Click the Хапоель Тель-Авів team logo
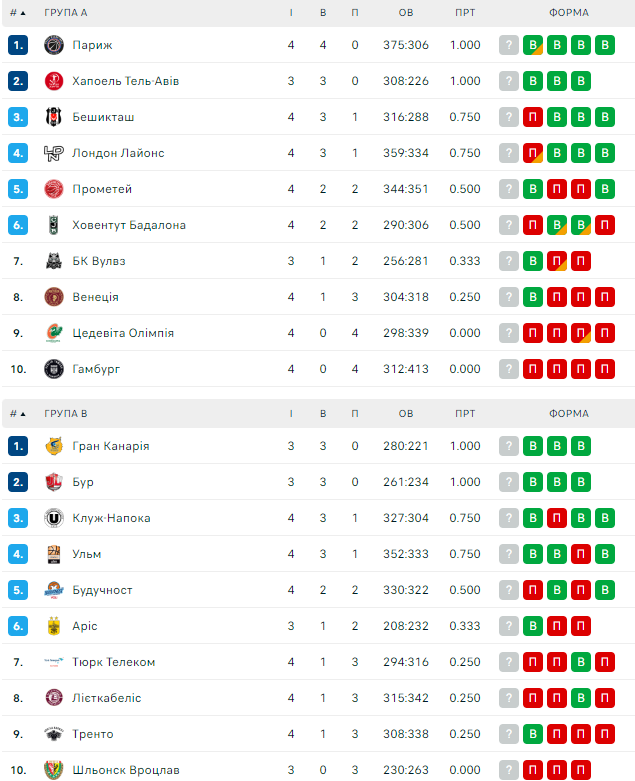 54,81
